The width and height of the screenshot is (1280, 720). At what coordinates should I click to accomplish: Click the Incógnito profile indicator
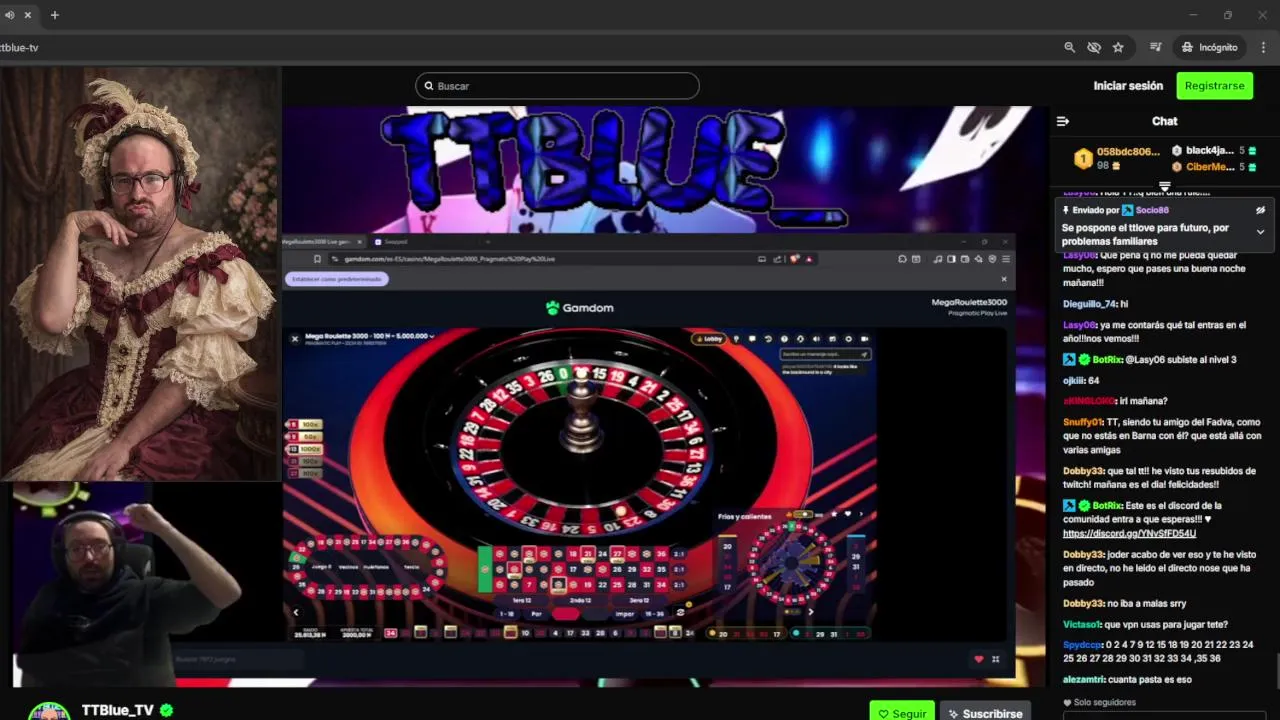[x=1209, y=47]
